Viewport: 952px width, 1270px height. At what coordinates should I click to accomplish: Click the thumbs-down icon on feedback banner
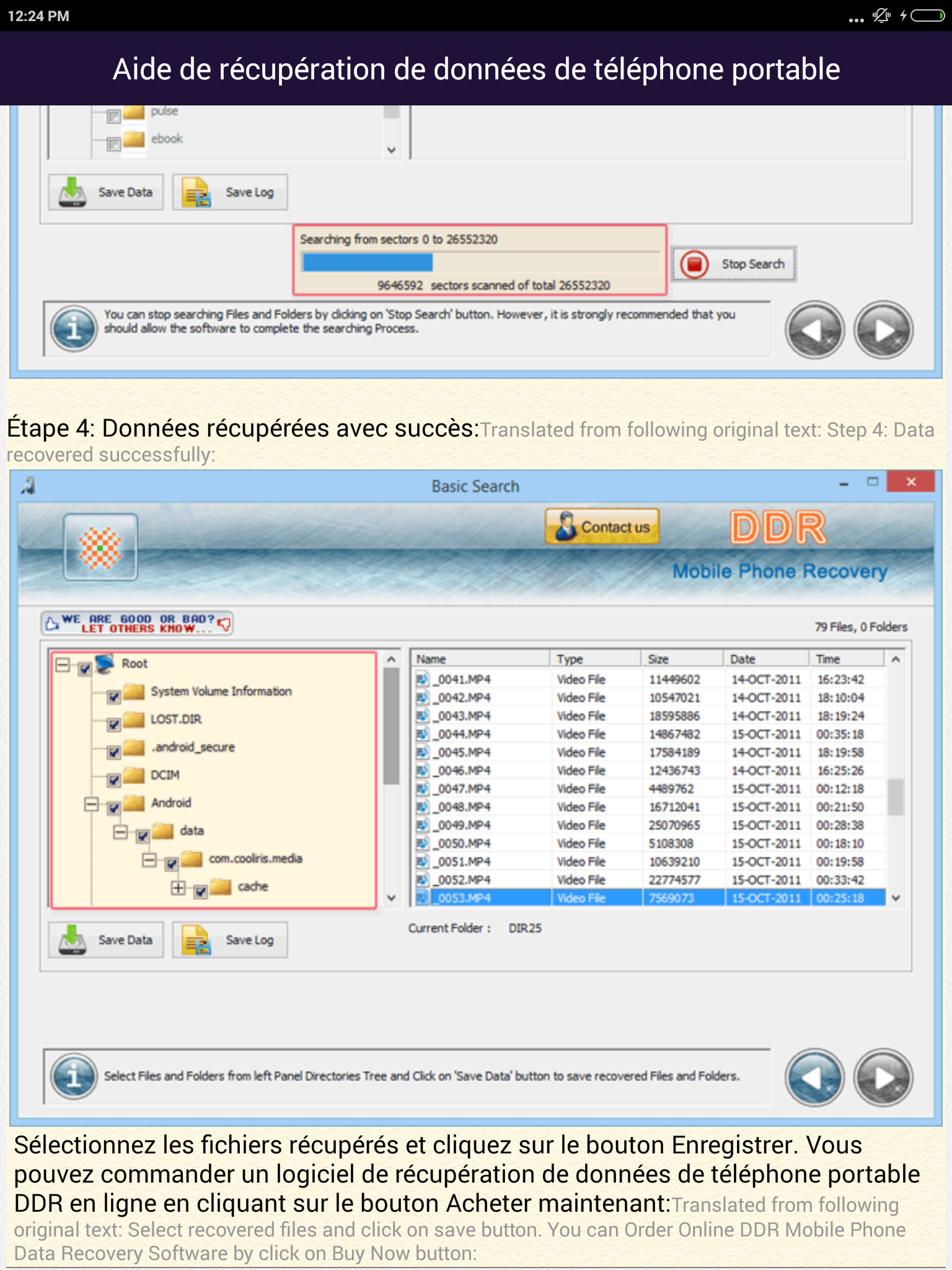pyautogui.click(x=225, y=623)
